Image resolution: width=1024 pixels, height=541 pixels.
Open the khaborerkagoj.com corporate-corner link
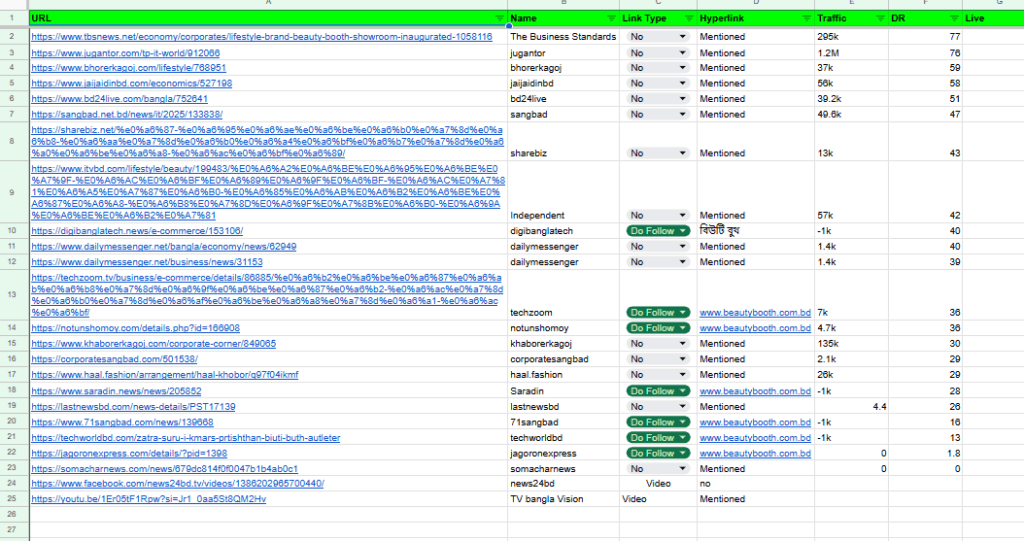tap(153, 344)
